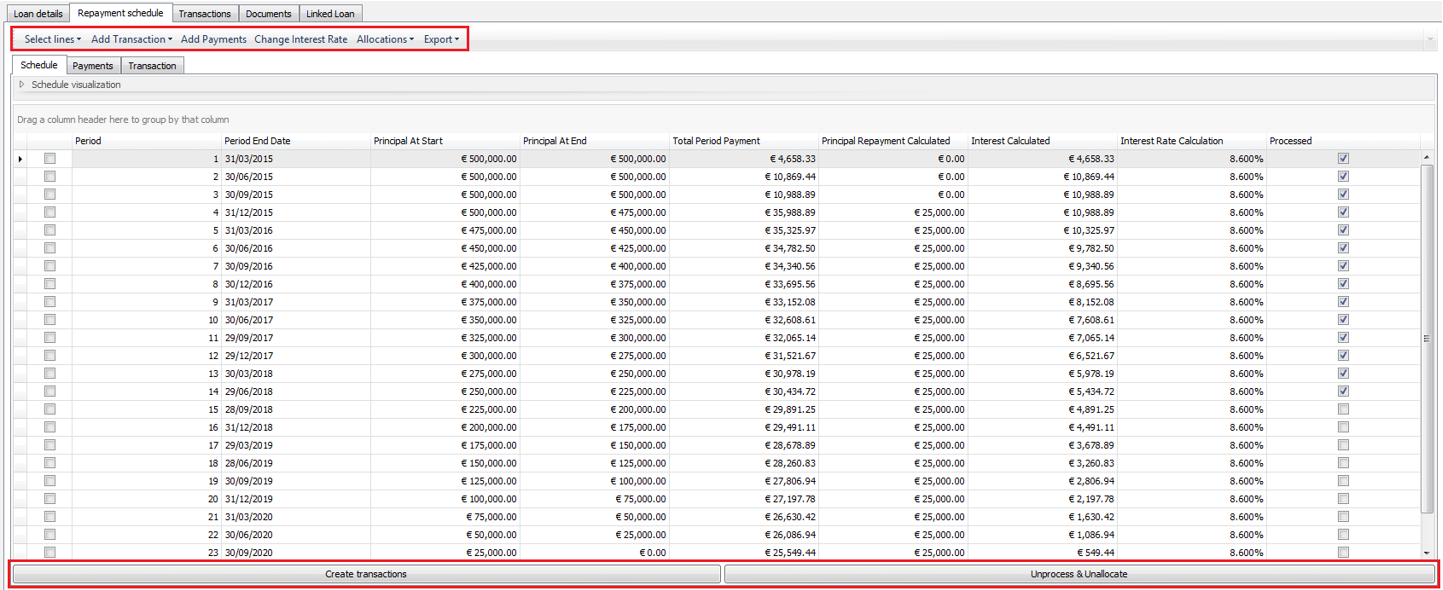Tick the selection checkbox for period 1
This screenshot has width=1443, height=590.
point(50,159)
